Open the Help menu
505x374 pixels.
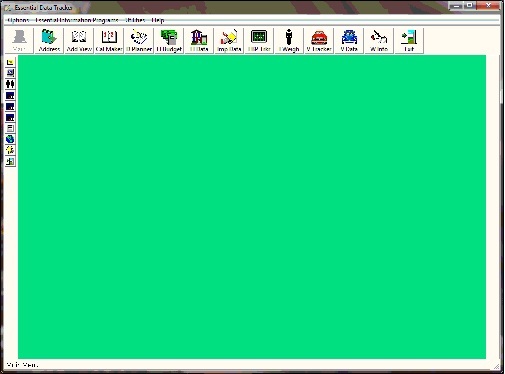point(158,20)
